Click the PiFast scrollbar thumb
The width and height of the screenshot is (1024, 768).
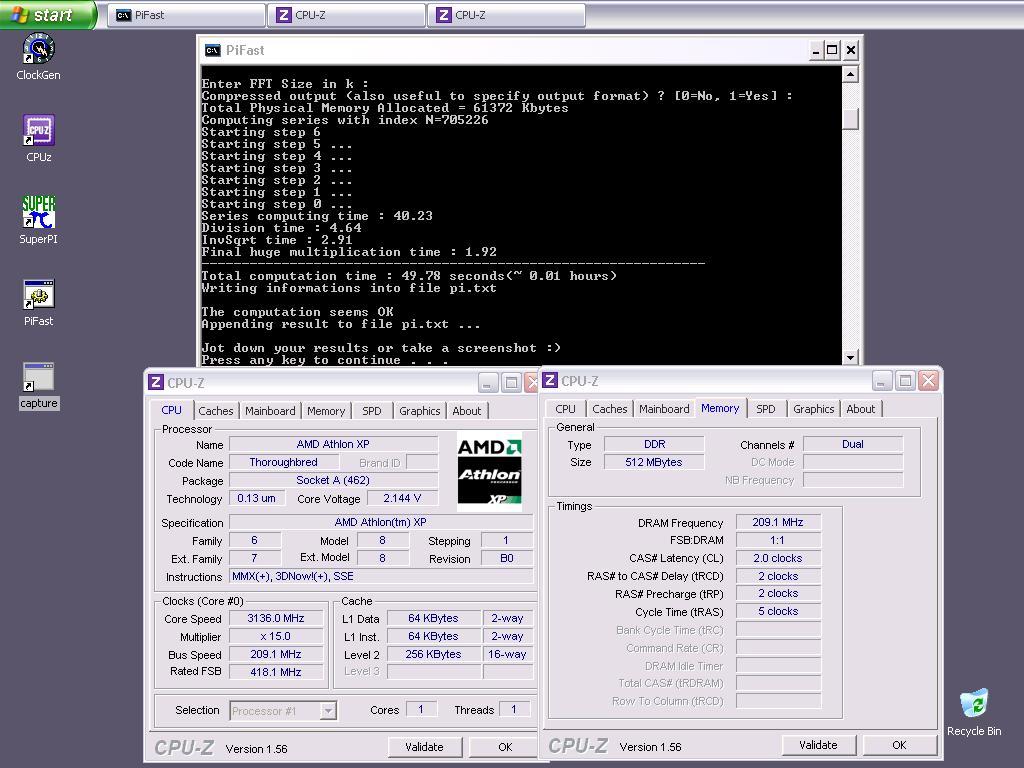pos(850,118)
